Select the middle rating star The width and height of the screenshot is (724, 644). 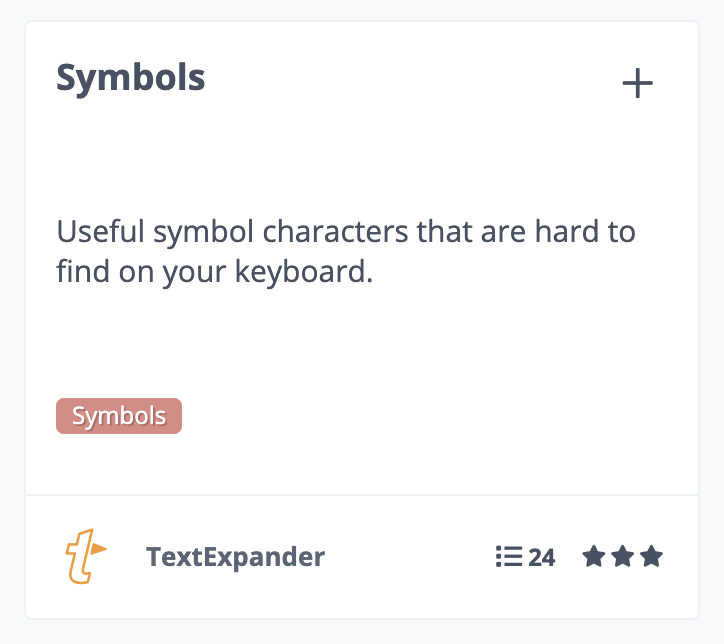tap(622, 556)
